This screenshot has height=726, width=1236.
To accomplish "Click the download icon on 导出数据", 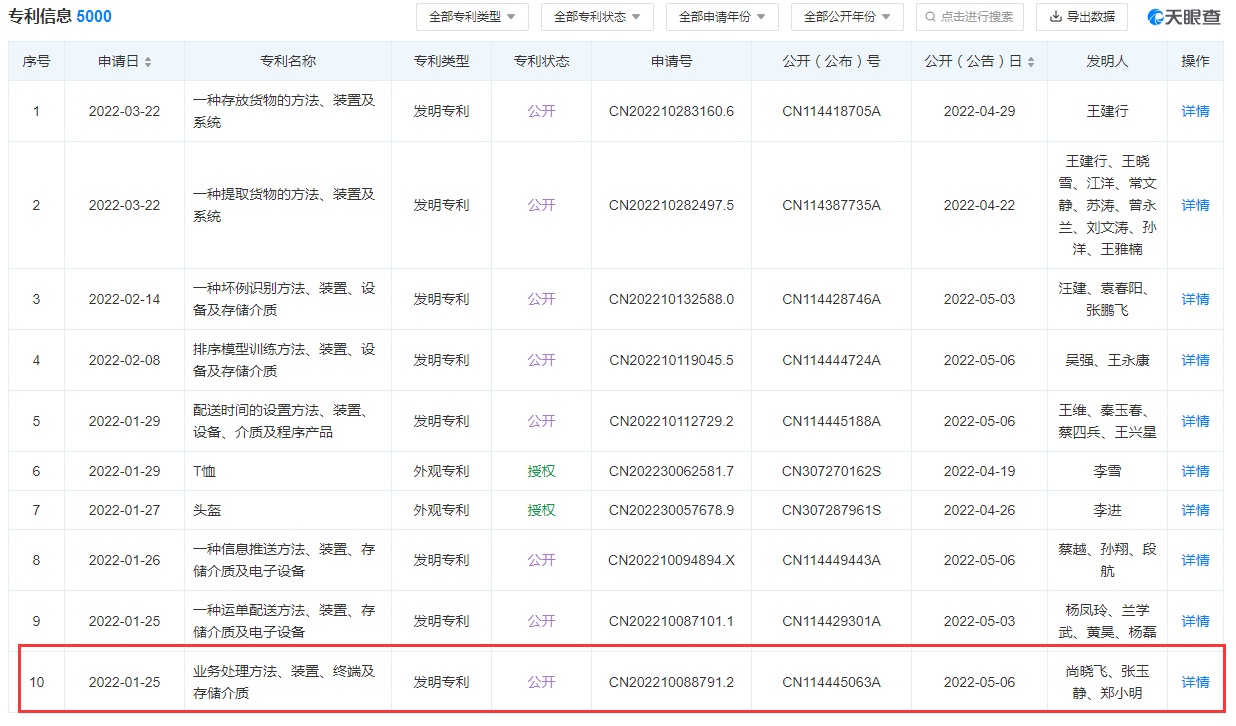I will pyautogui.click(x=1055, y=17).
